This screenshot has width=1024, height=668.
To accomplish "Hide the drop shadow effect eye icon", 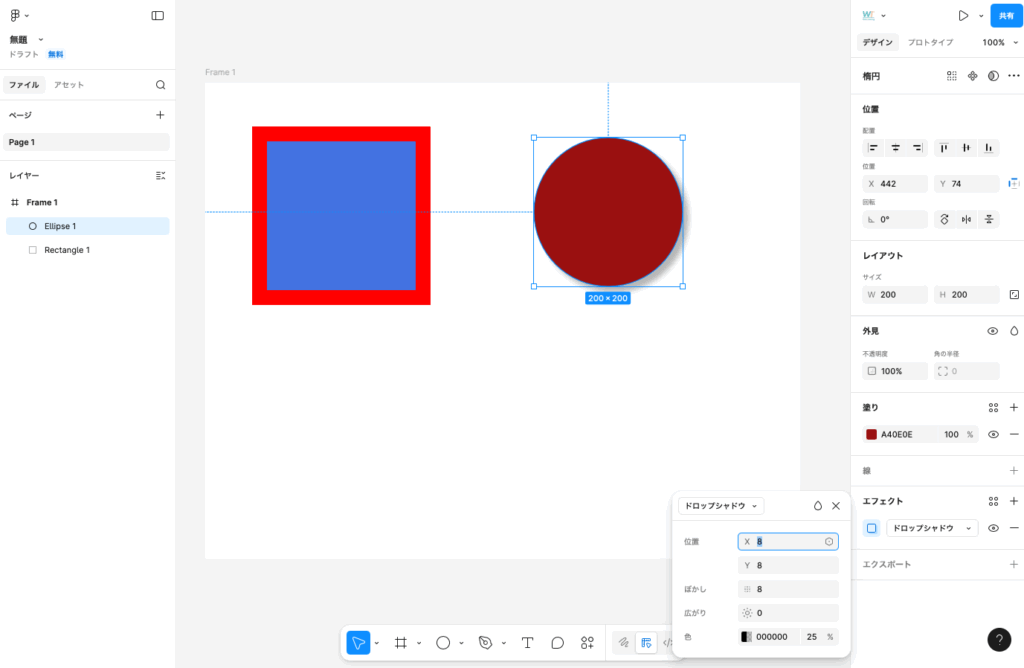I will pyautogui.click(x=993, y=528).
